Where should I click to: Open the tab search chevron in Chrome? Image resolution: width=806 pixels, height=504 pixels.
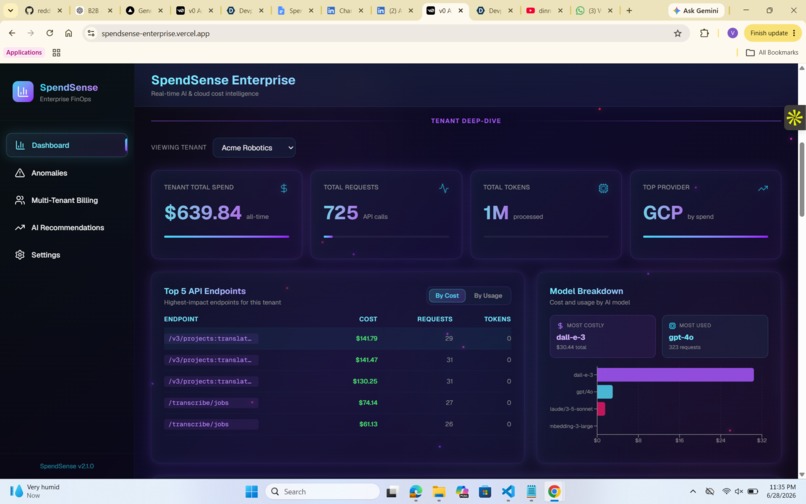tap(10, 10)
